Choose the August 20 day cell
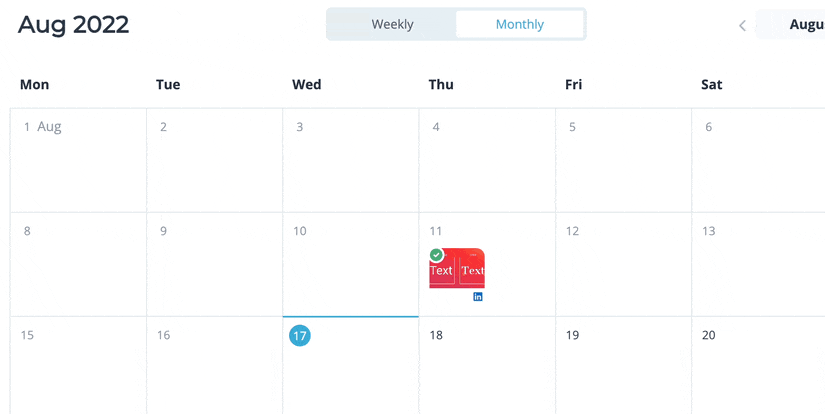 tap(758, 368)
